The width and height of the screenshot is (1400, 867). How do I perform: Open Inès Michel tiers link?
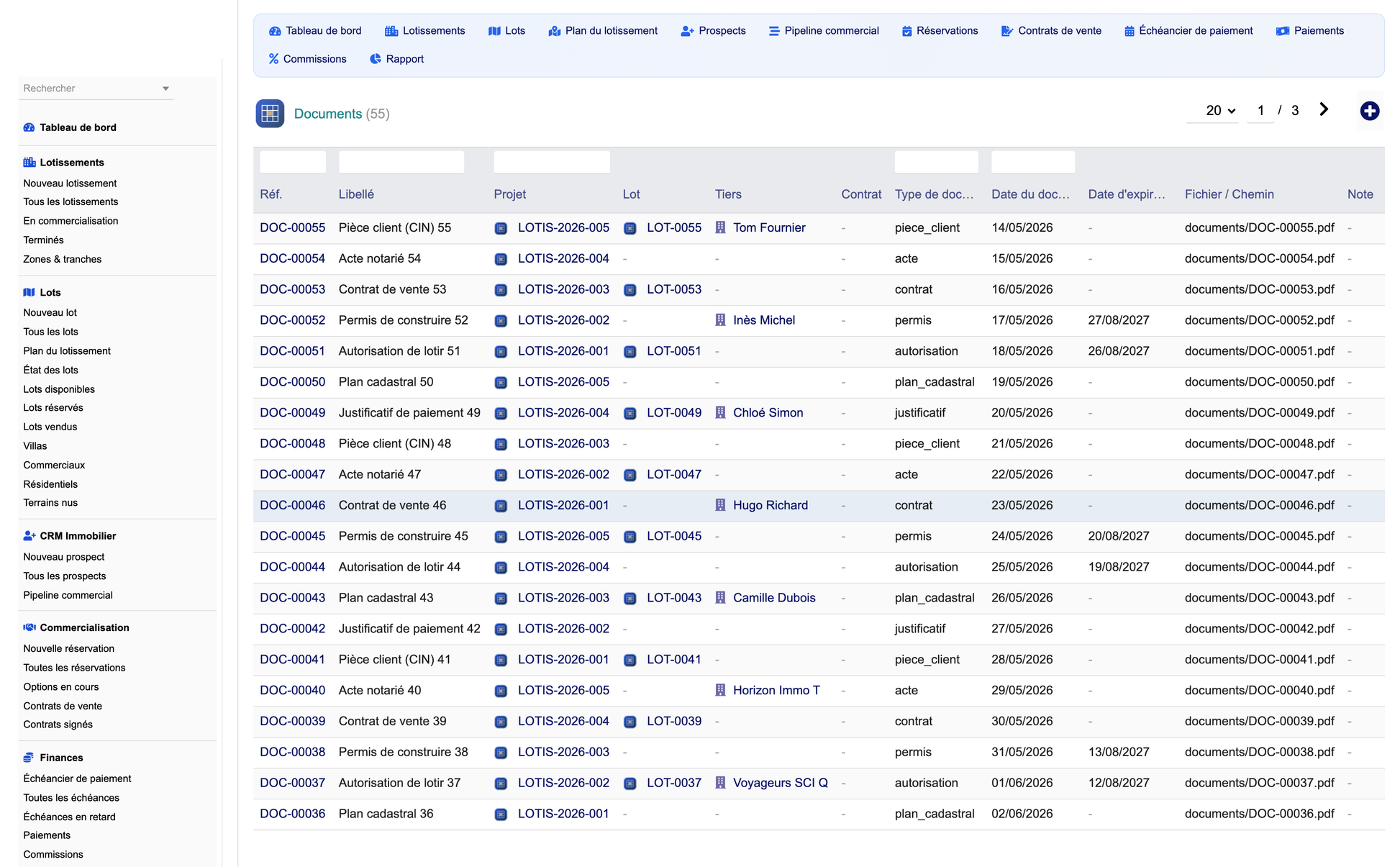click(764, 320)
